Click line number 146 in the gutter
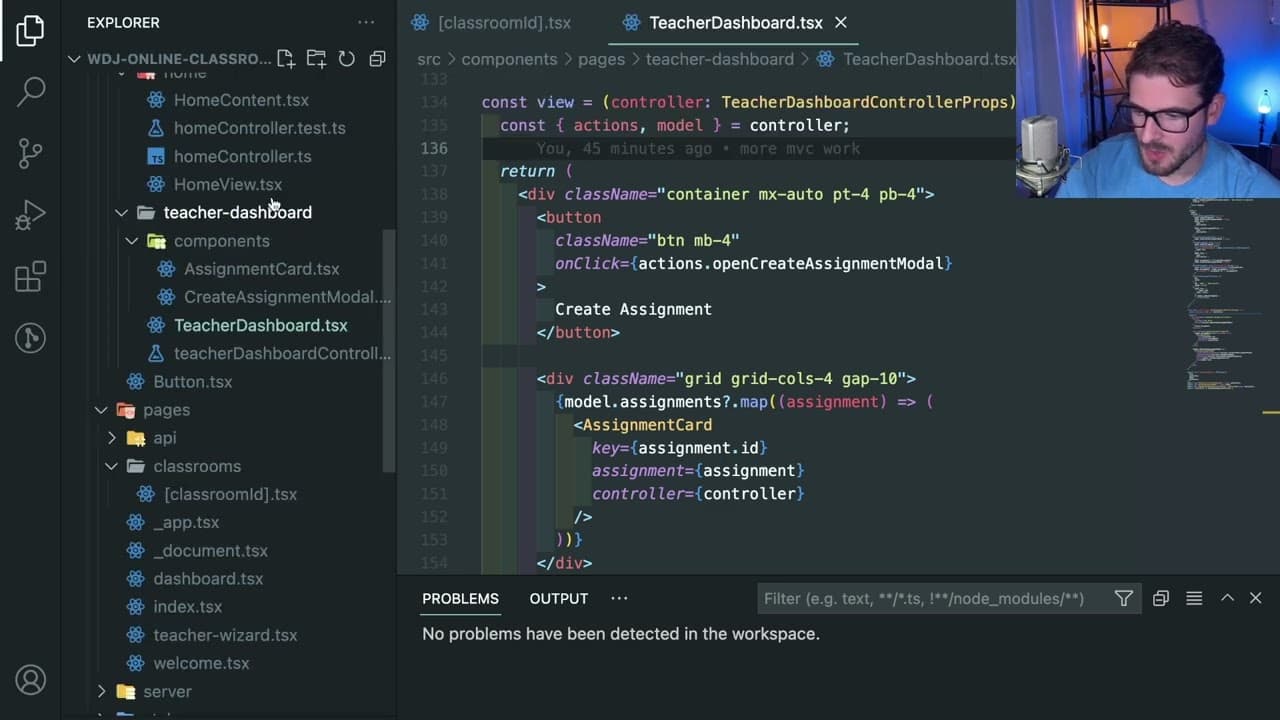Screen dimensions: 1280x720 (434, 378)
